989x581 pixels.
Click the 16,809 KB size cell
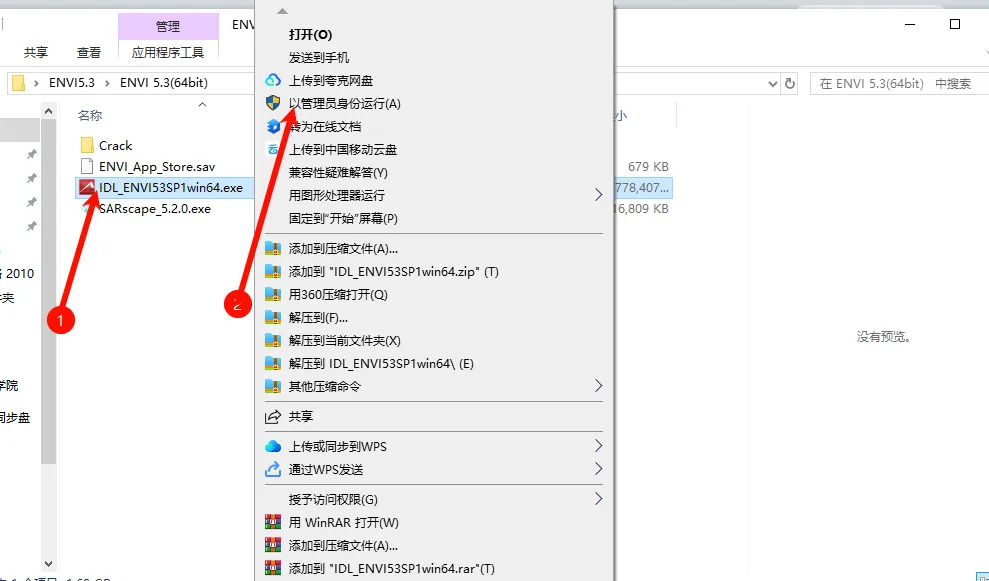tap(640, 208)
